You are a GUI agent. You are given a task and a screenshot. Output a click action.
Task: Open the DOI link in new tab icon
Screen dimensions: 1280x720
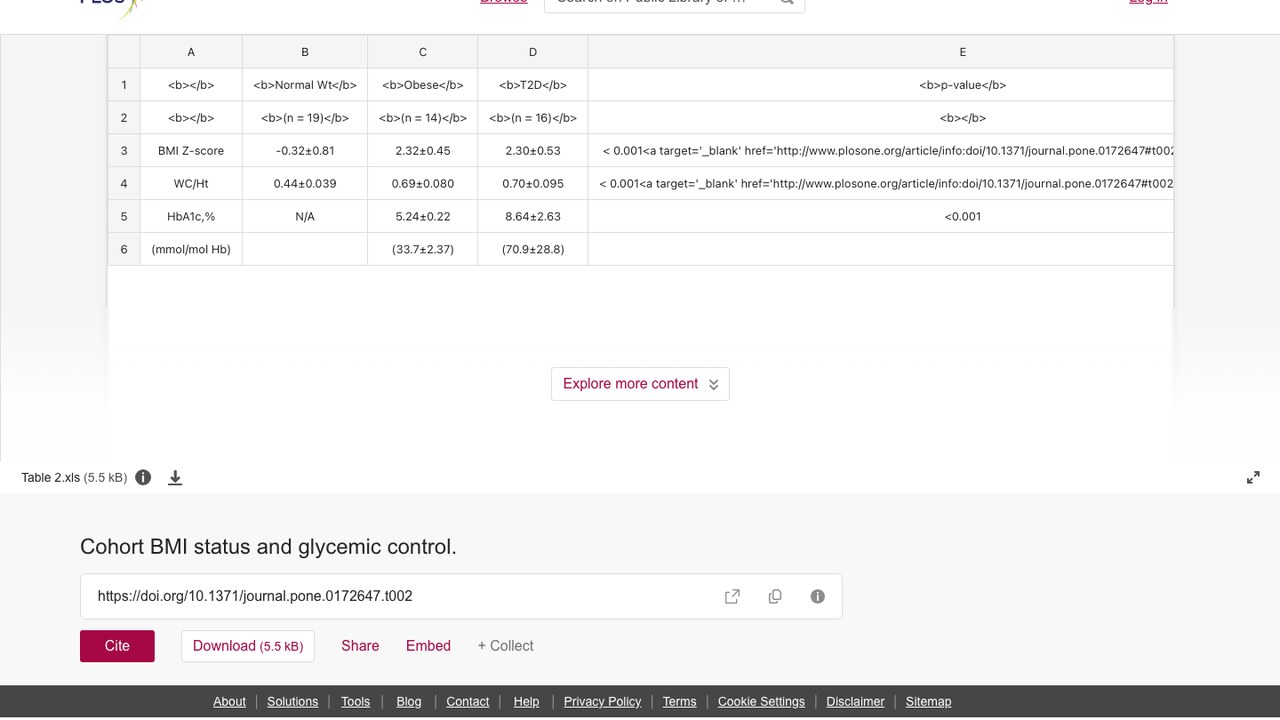[732, 596]
